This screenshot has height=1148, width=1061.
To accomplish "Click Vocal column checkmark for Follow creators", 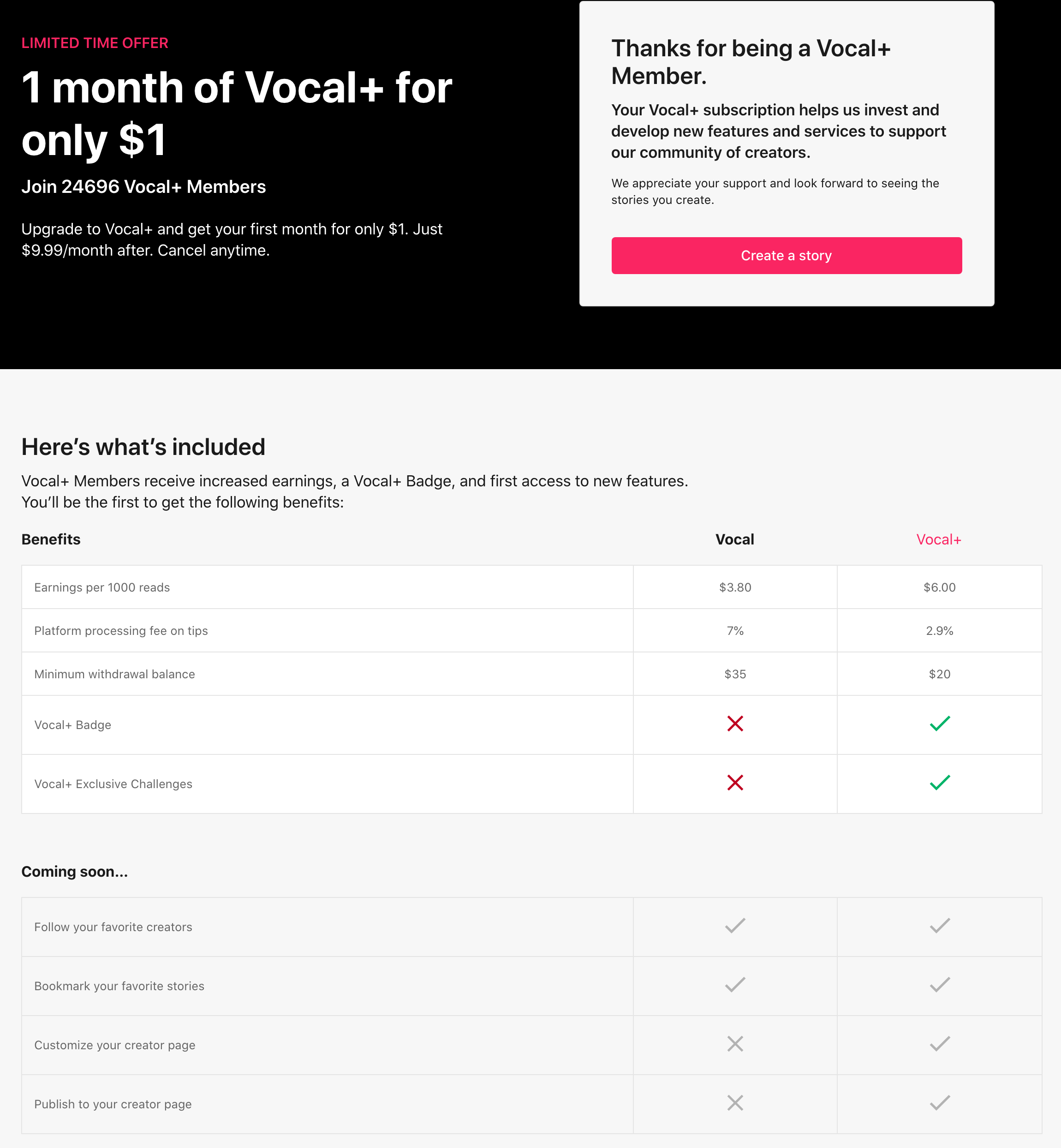I will tap(735, 926).
